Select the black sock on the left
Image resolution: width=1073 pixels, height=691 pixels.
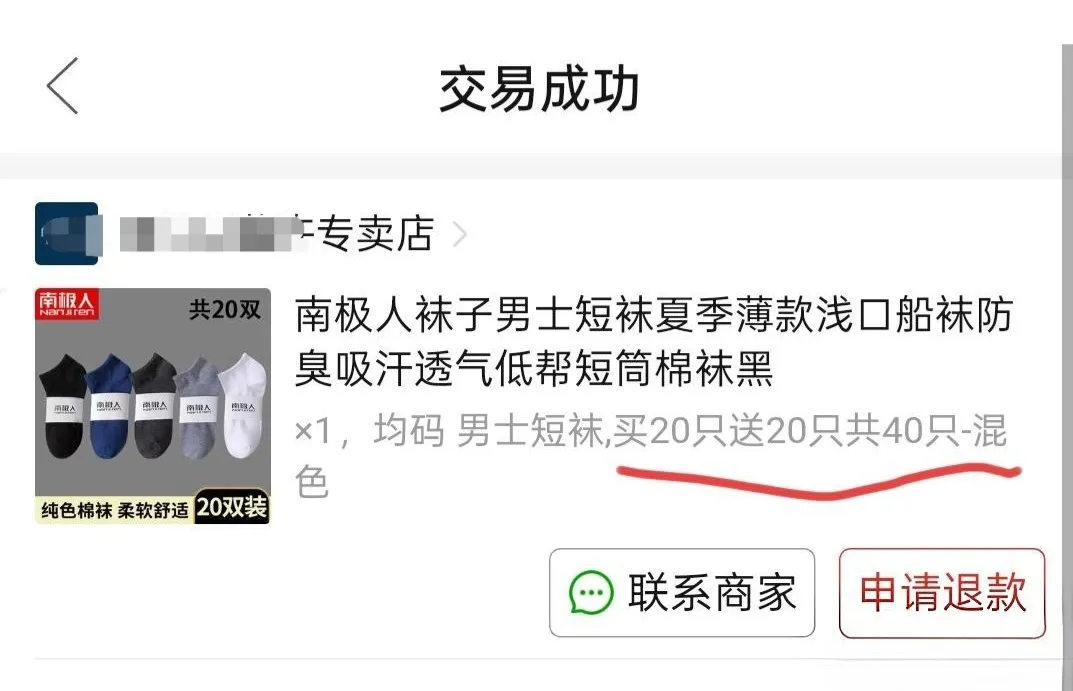coord(64,406)
